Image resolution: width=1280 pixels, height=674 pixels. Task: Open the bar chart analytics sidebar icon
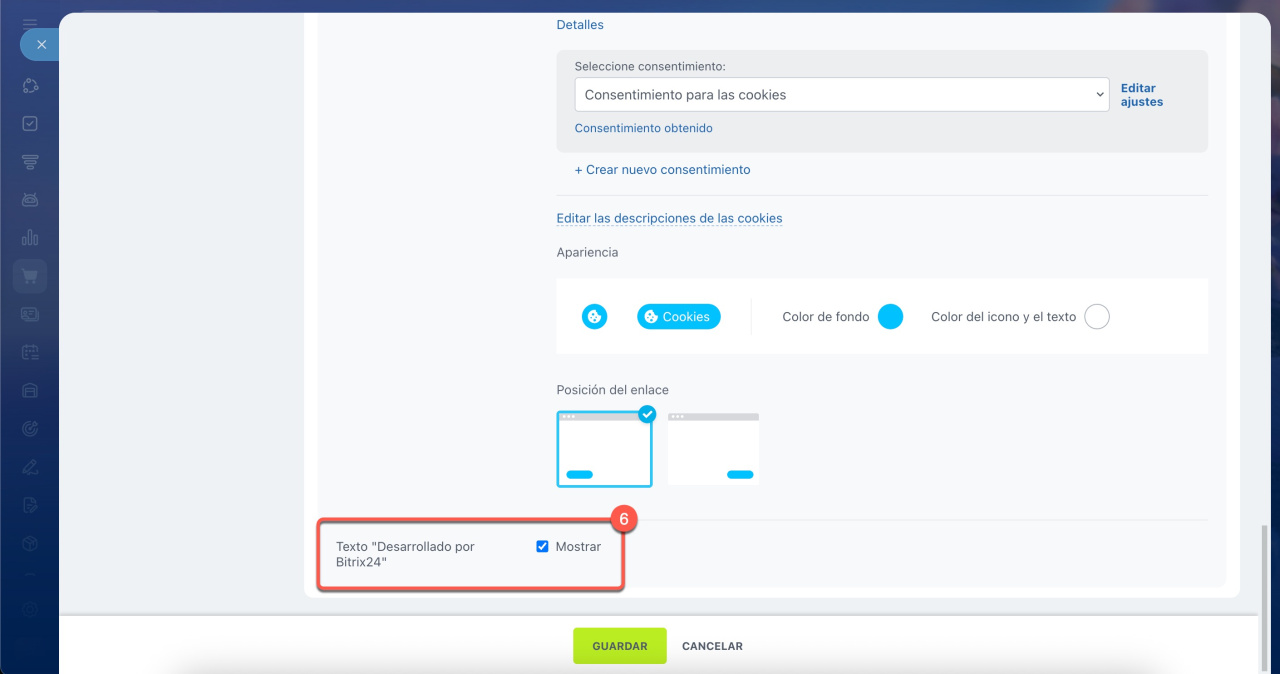[x=30, y=238]
